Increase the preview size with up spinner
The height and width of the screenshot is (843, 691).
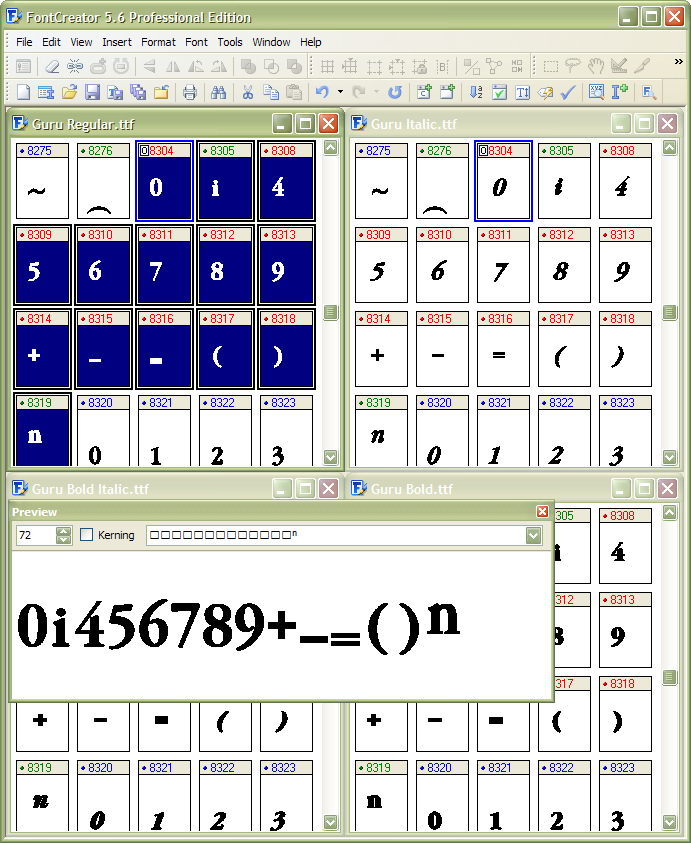(63, 531)
